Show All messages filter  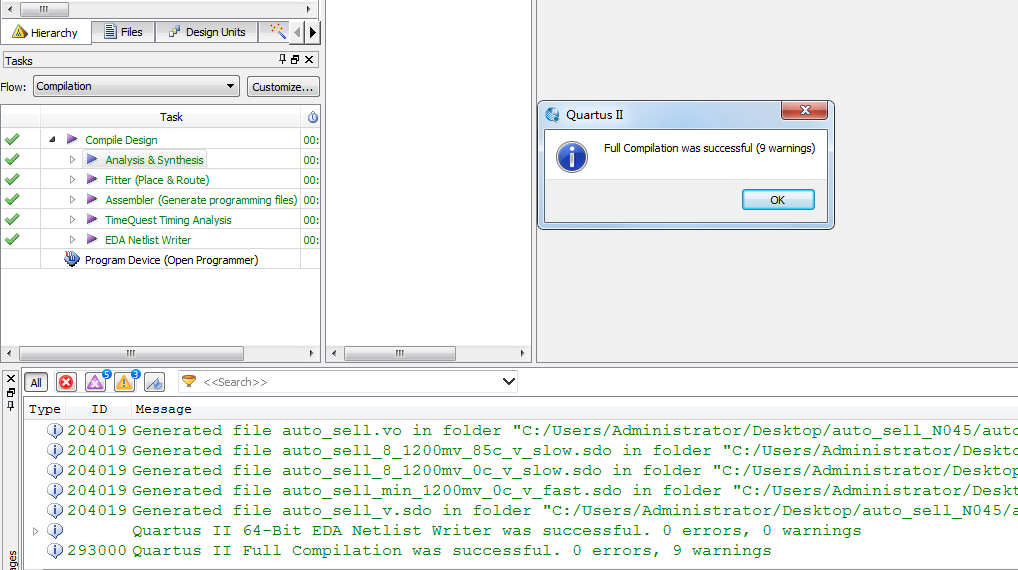(36, 382)
